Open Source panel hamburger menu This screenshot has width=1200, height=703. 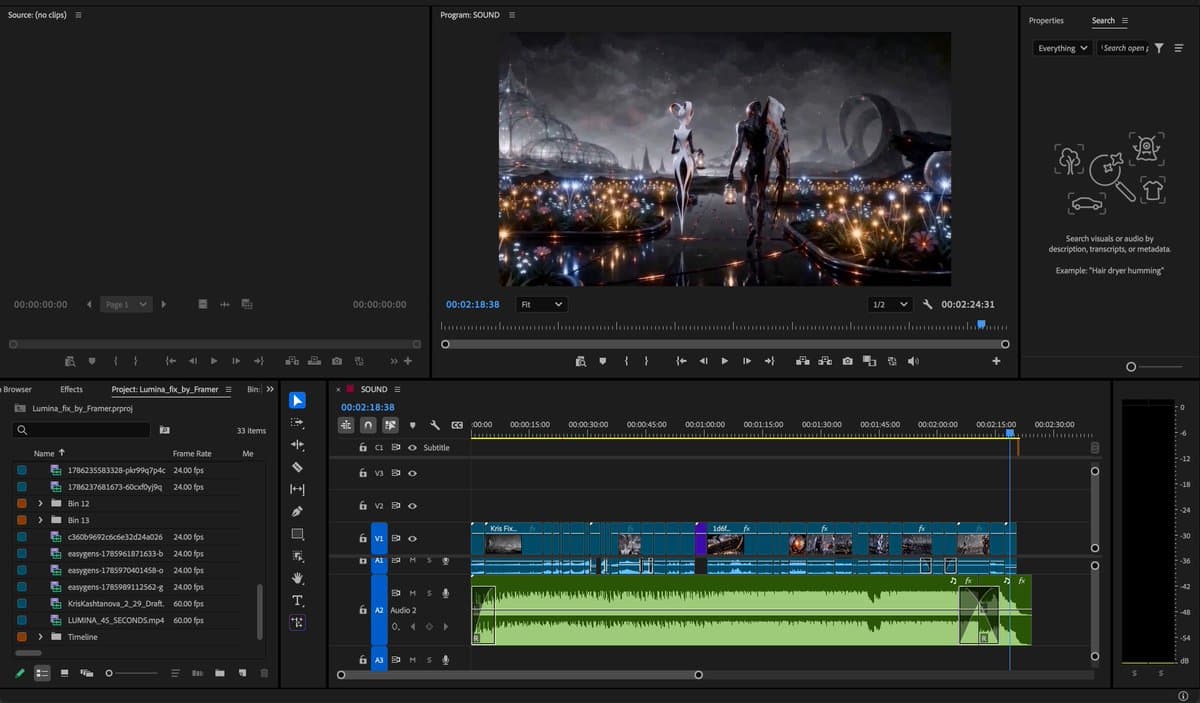coord(79,15)
